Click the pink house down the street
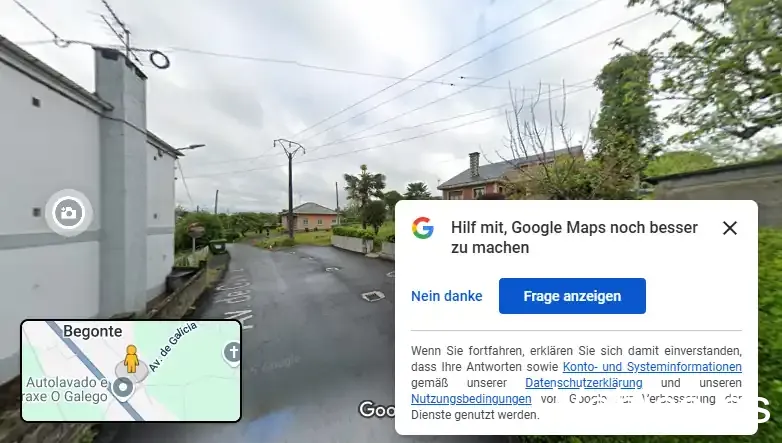 tap(310, 217)
